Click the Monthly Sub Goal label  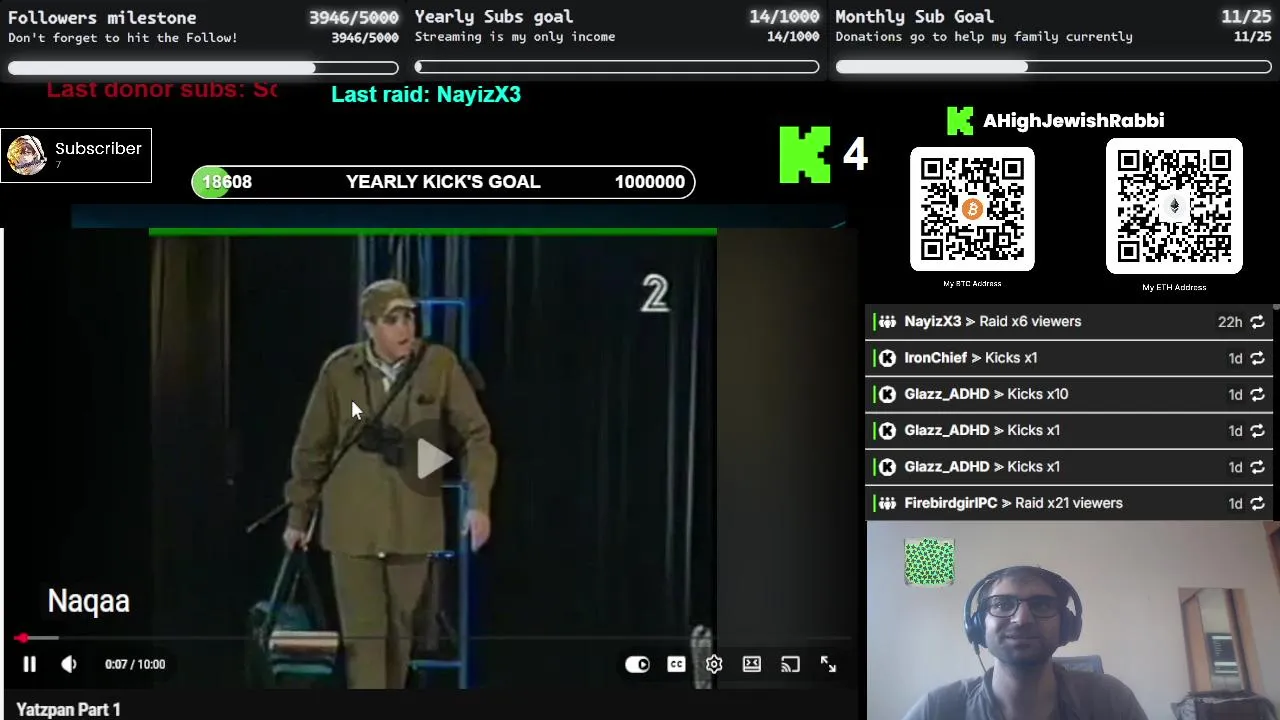(x=914, y=17)
